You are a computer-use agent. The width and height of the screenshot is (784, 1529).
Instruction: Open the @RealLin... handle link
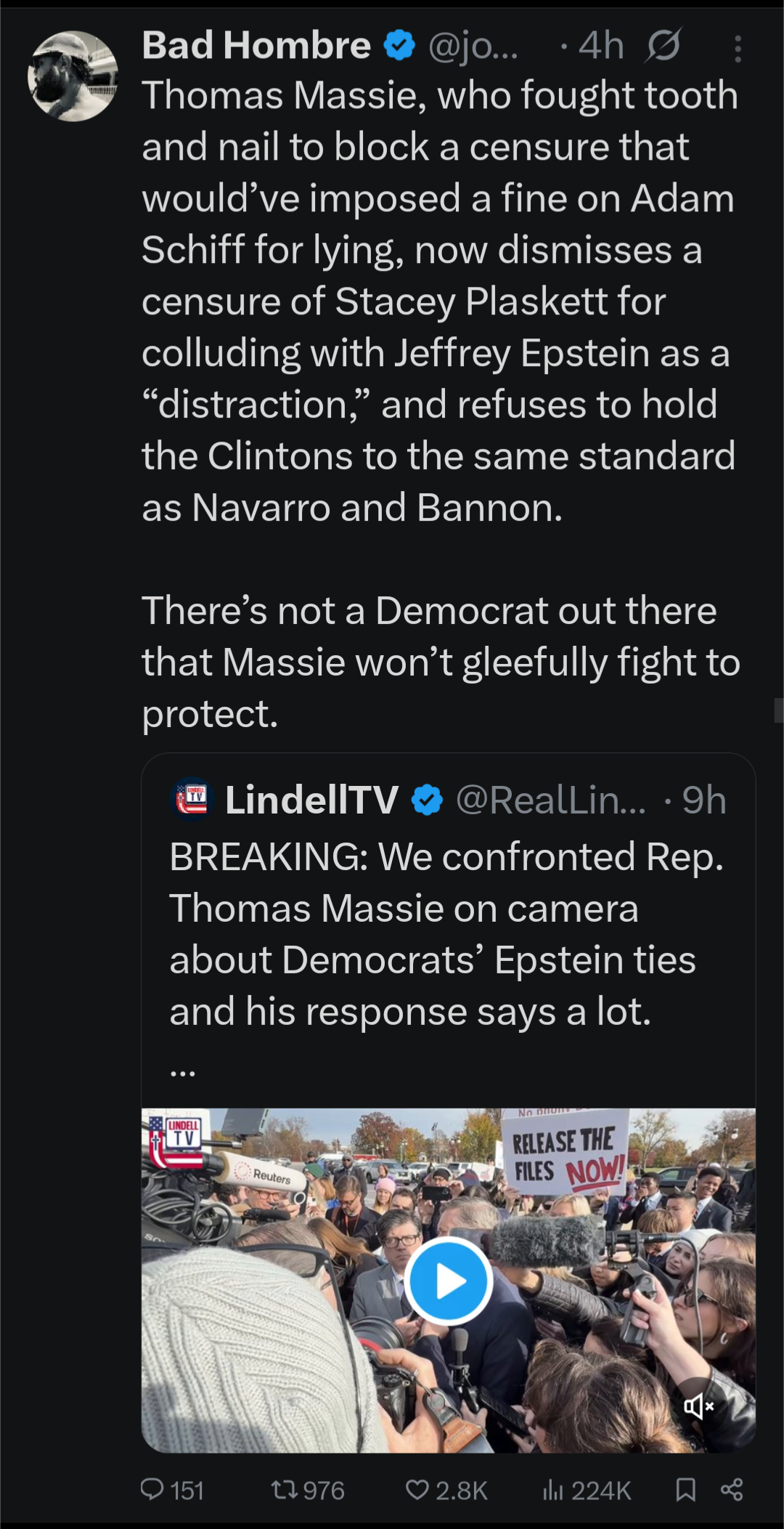[550, 800]
